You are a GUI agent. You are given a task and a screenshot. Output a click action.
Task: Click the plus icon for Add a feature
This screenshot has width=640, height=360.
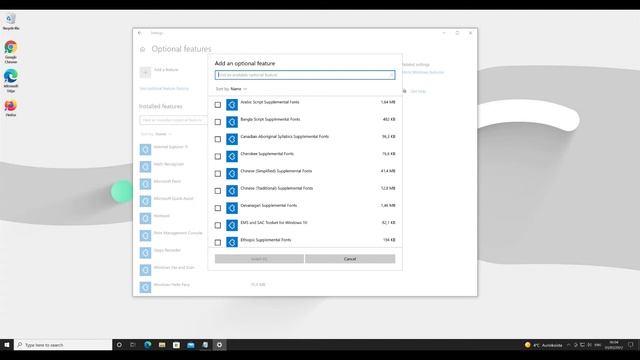point(145,72)
